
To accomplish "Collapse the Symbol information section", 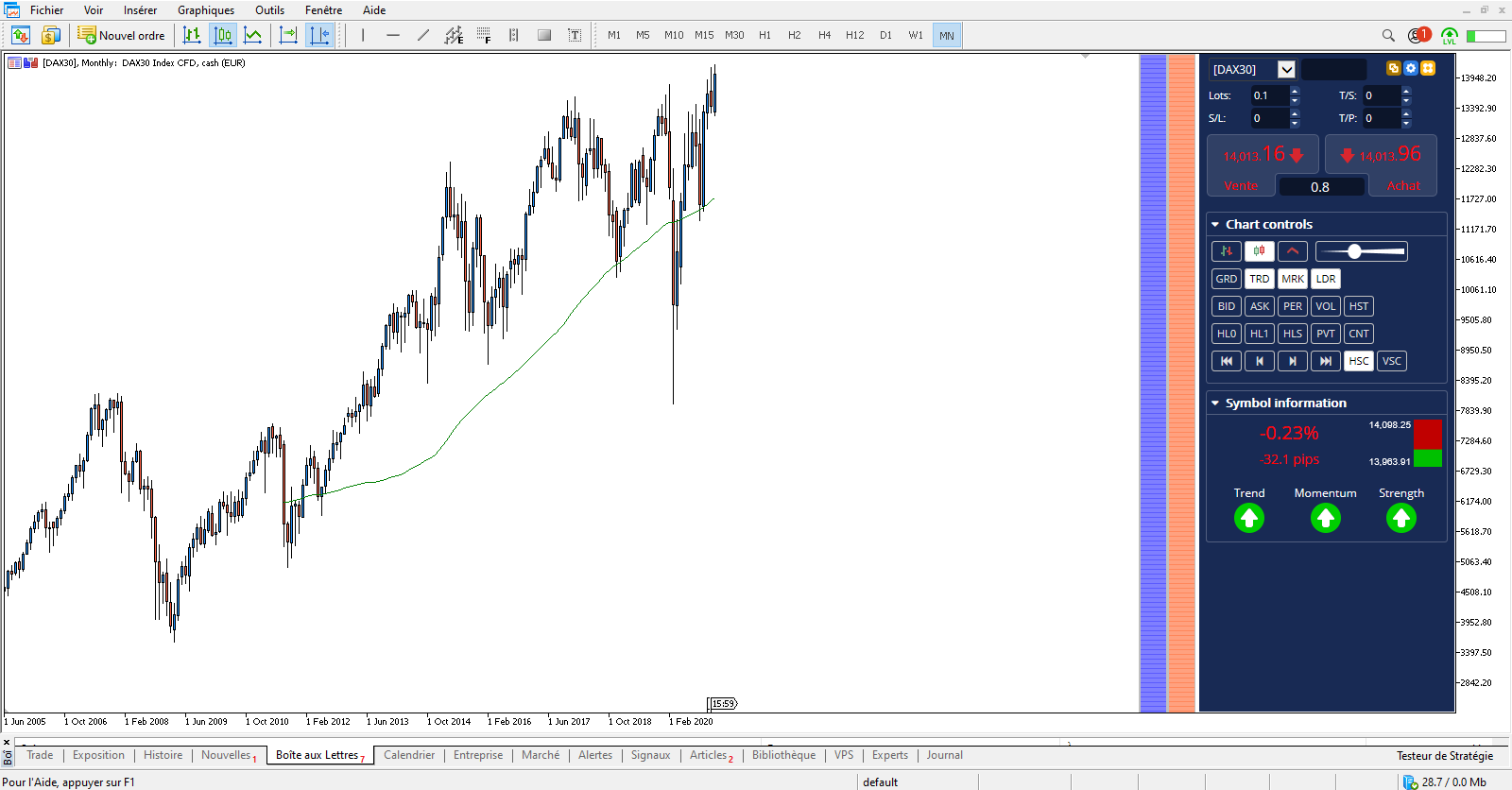I will (x=1215, y=404).
